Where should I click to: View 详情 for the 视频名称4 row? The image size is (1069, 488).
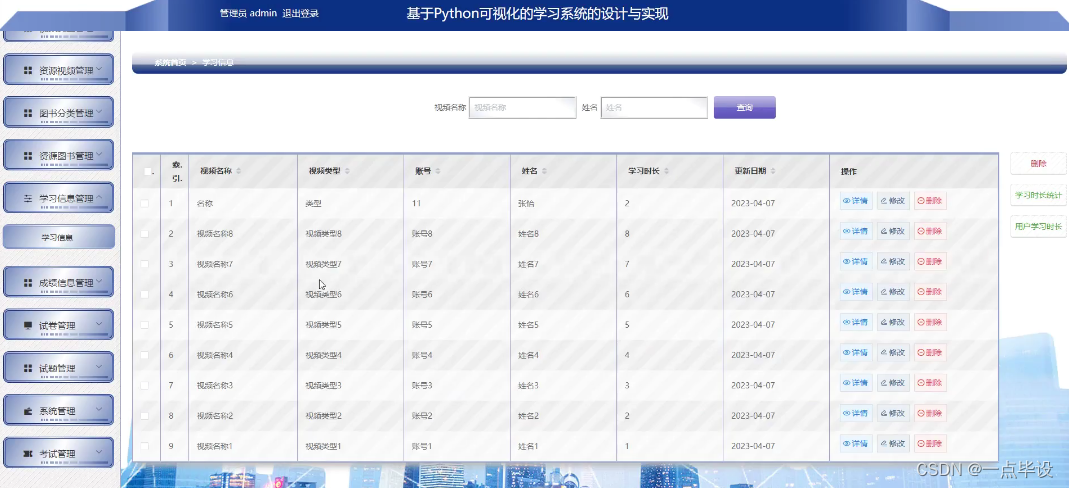pyautogui.click(x=856, y=352)
